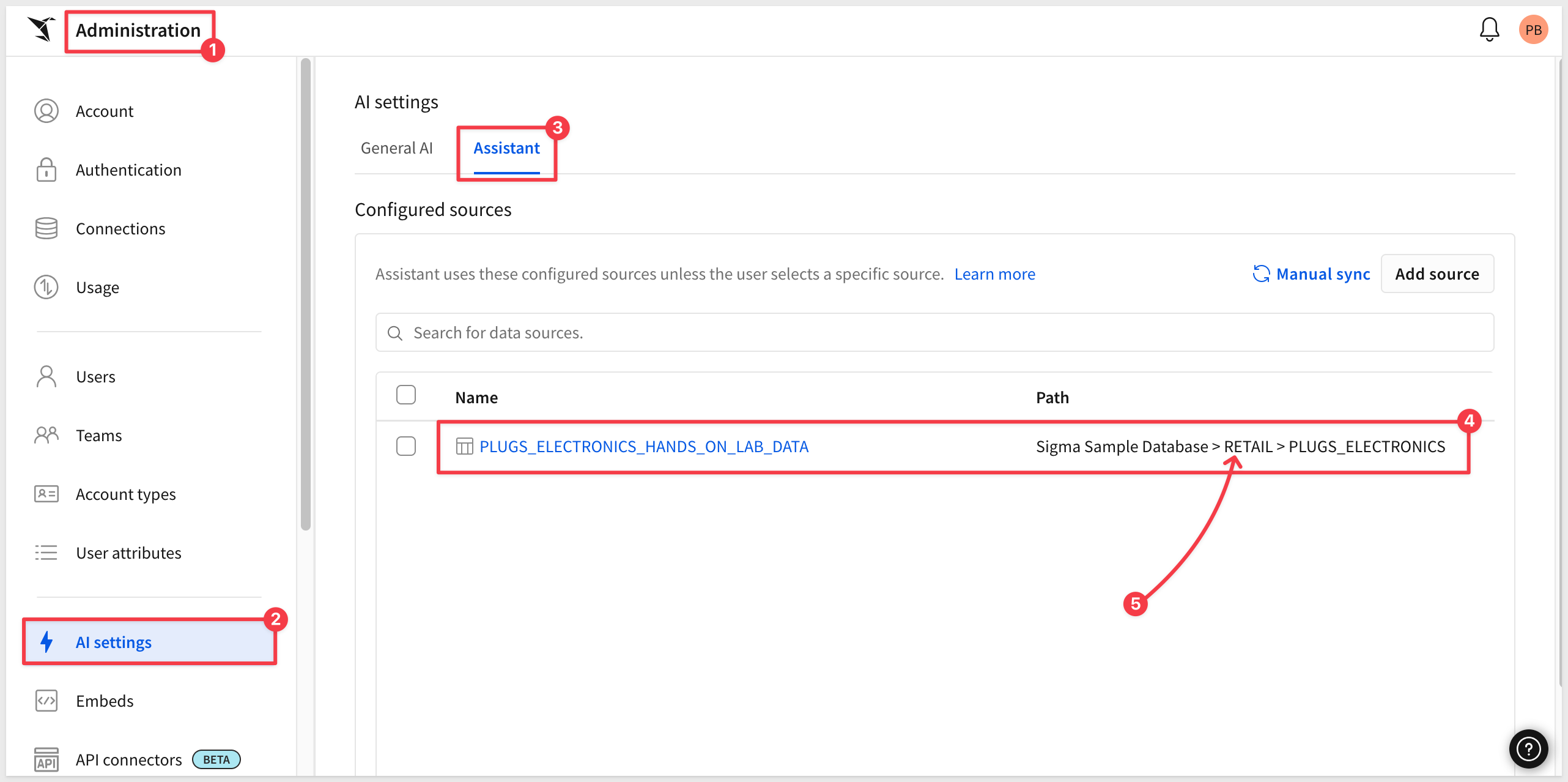Click the help question mark icon
This screenshot has height=782, width=1568.
point(1528,748)
